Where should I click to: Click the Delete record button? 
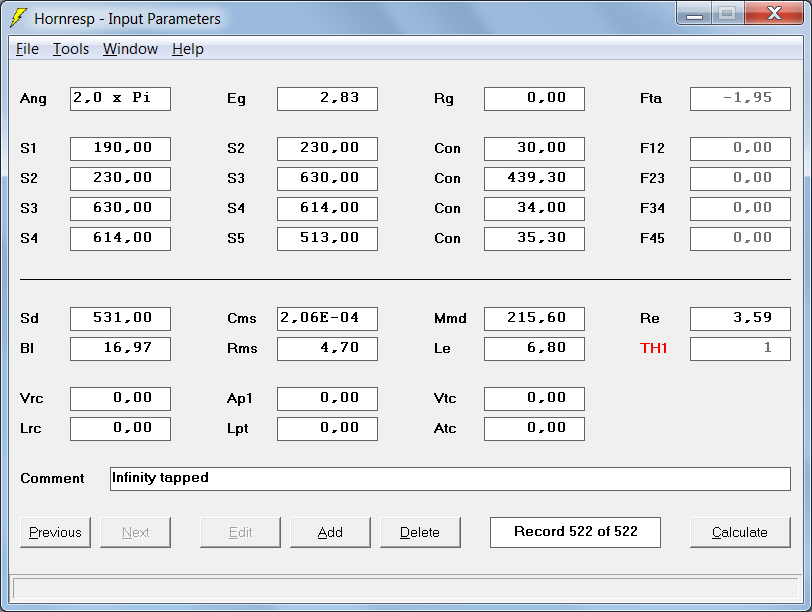420,532
